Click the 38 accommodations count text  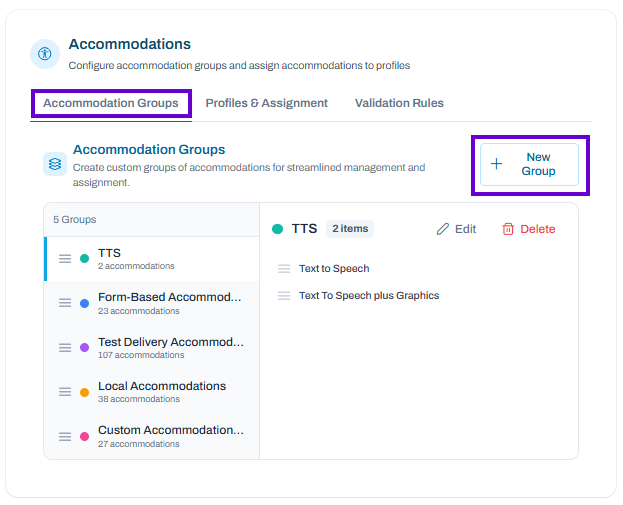(x=139, y=399)
